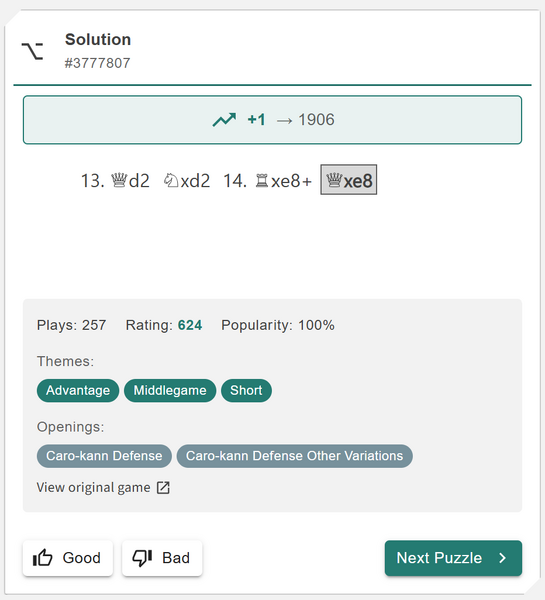Screen dimensions: 545x600
Task: Open the Advantage theme tag
Action: [x=78, y=390]
